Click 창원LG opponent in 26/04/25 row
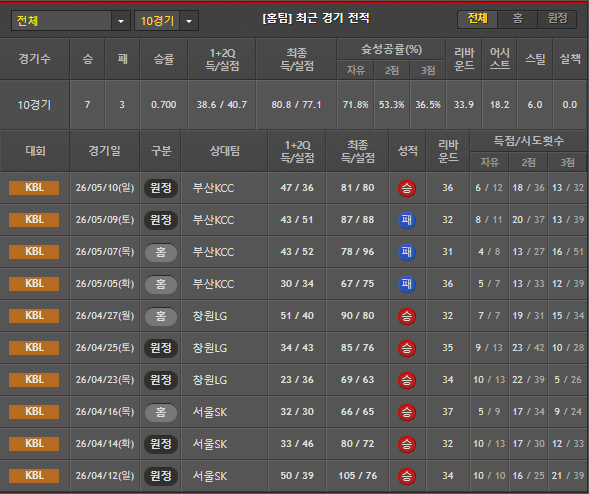 click(210, 348)
